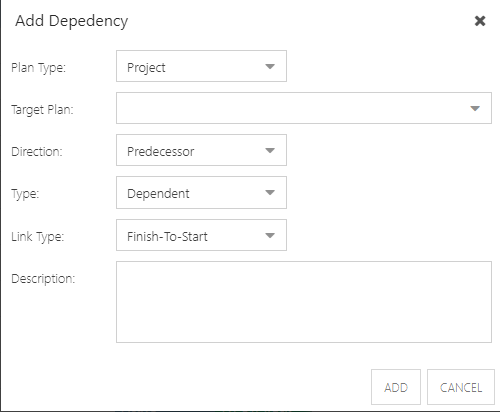
Task: Focus the empty Target Plan combo box
Action: [304, 108]
